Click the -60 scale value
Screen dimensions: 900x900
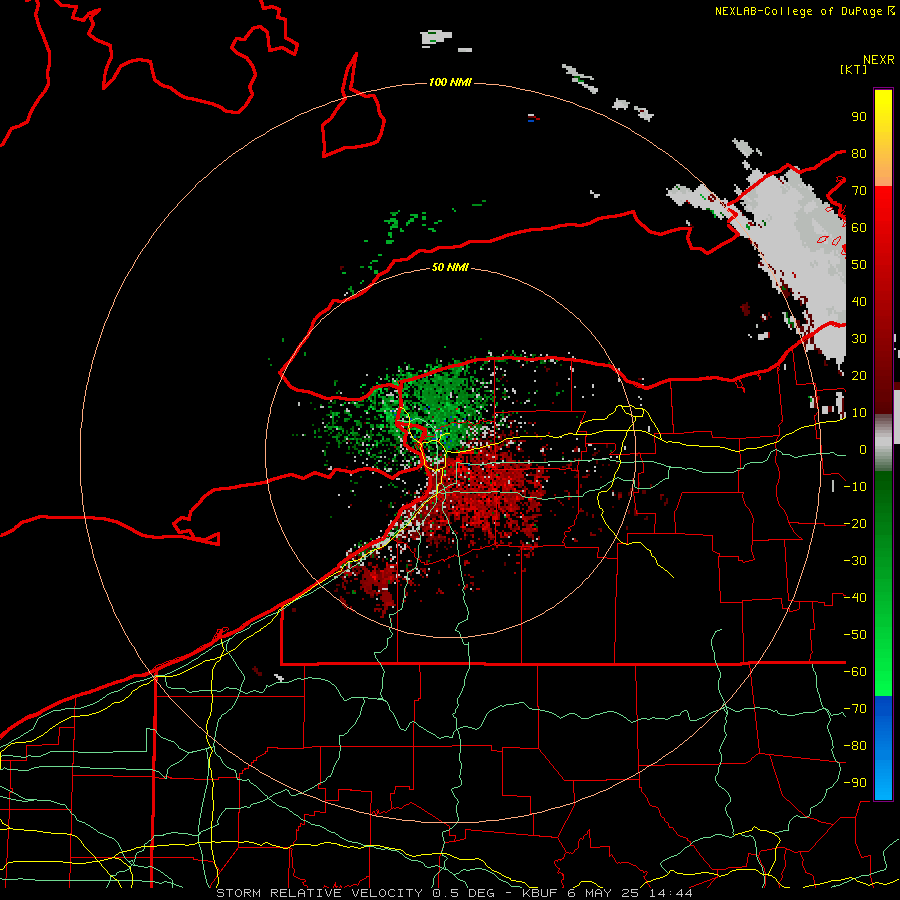(x=855, y=672)
